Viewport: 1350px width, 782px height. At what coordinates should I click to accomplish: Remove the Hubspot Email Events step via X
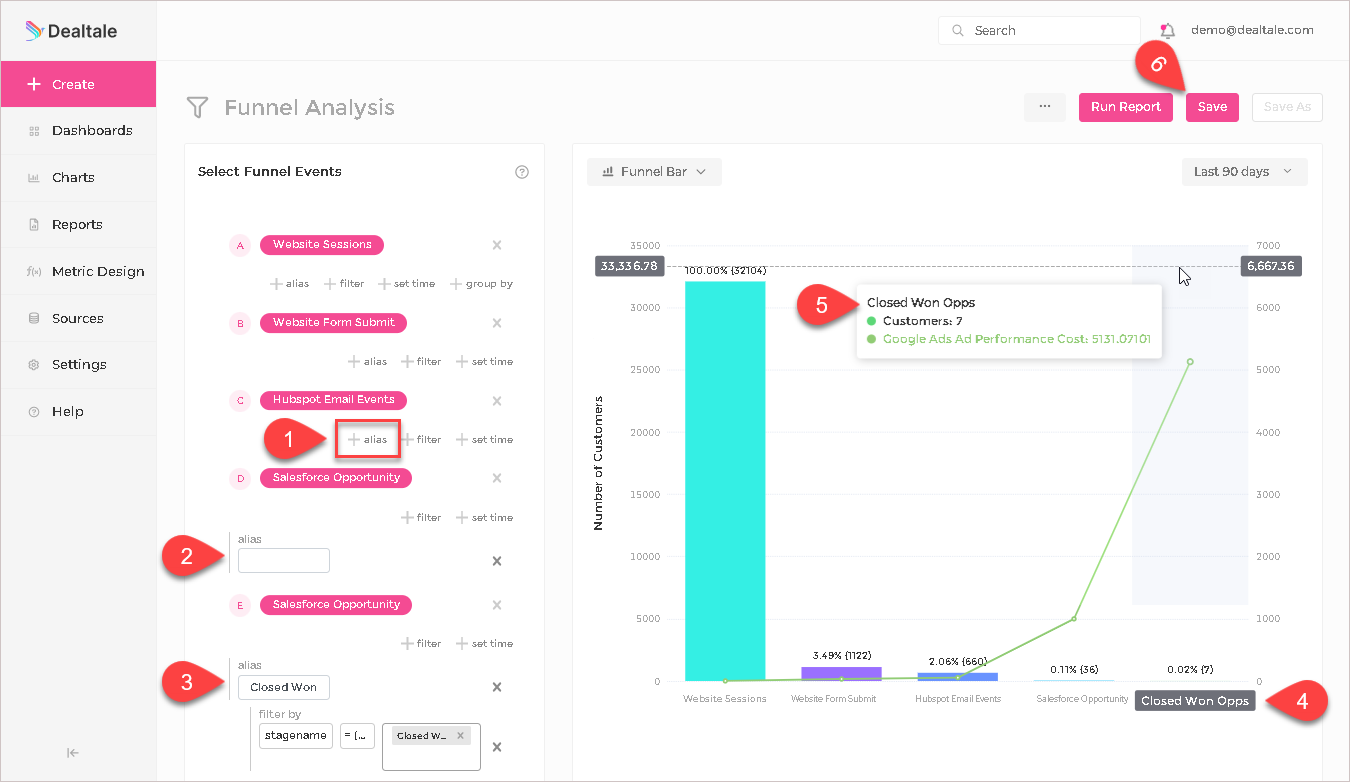click(497, 401)
